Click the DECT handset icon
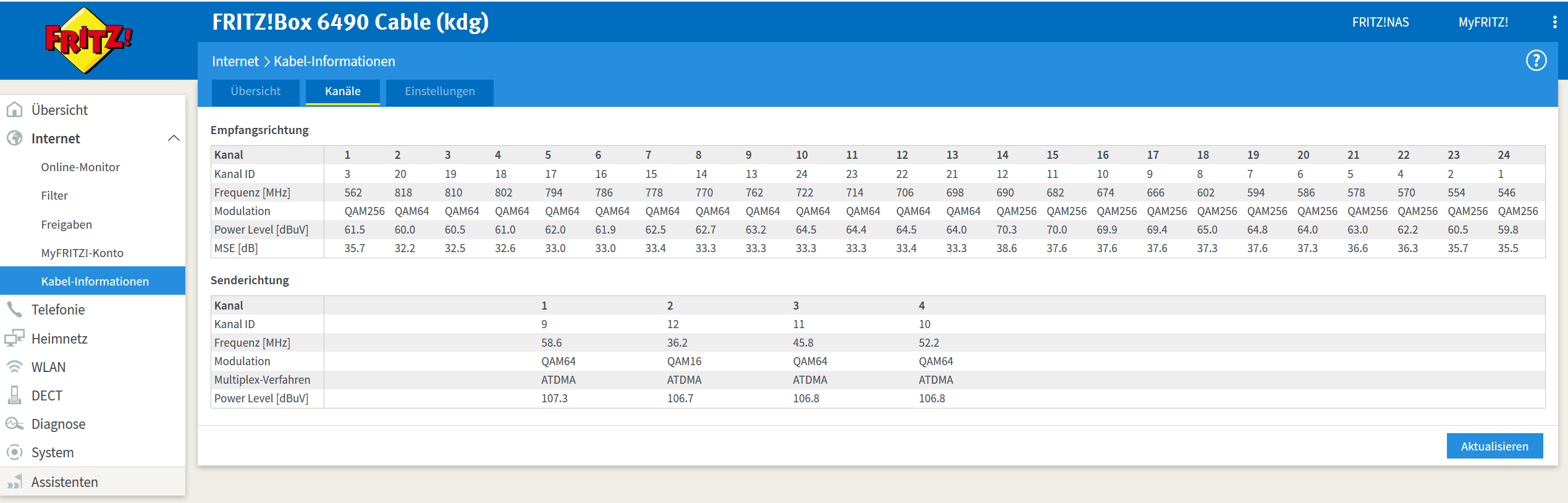This screenshot has width=1568, height=503. 14,395
